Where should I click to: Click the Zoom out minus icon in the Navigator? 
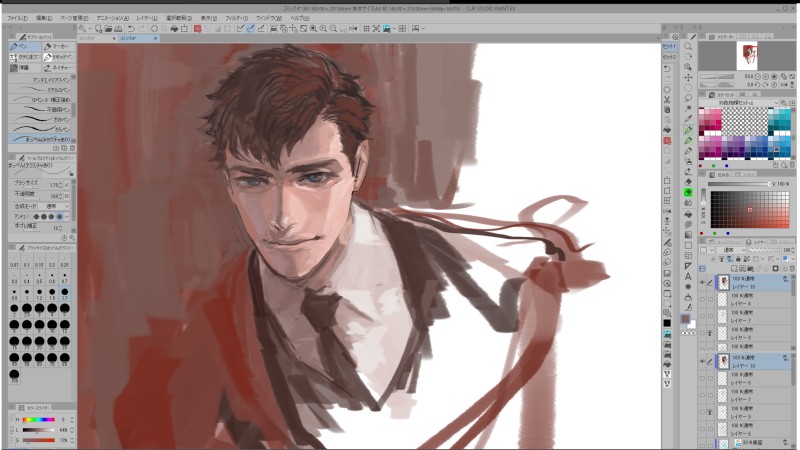(x=757, y=76)
